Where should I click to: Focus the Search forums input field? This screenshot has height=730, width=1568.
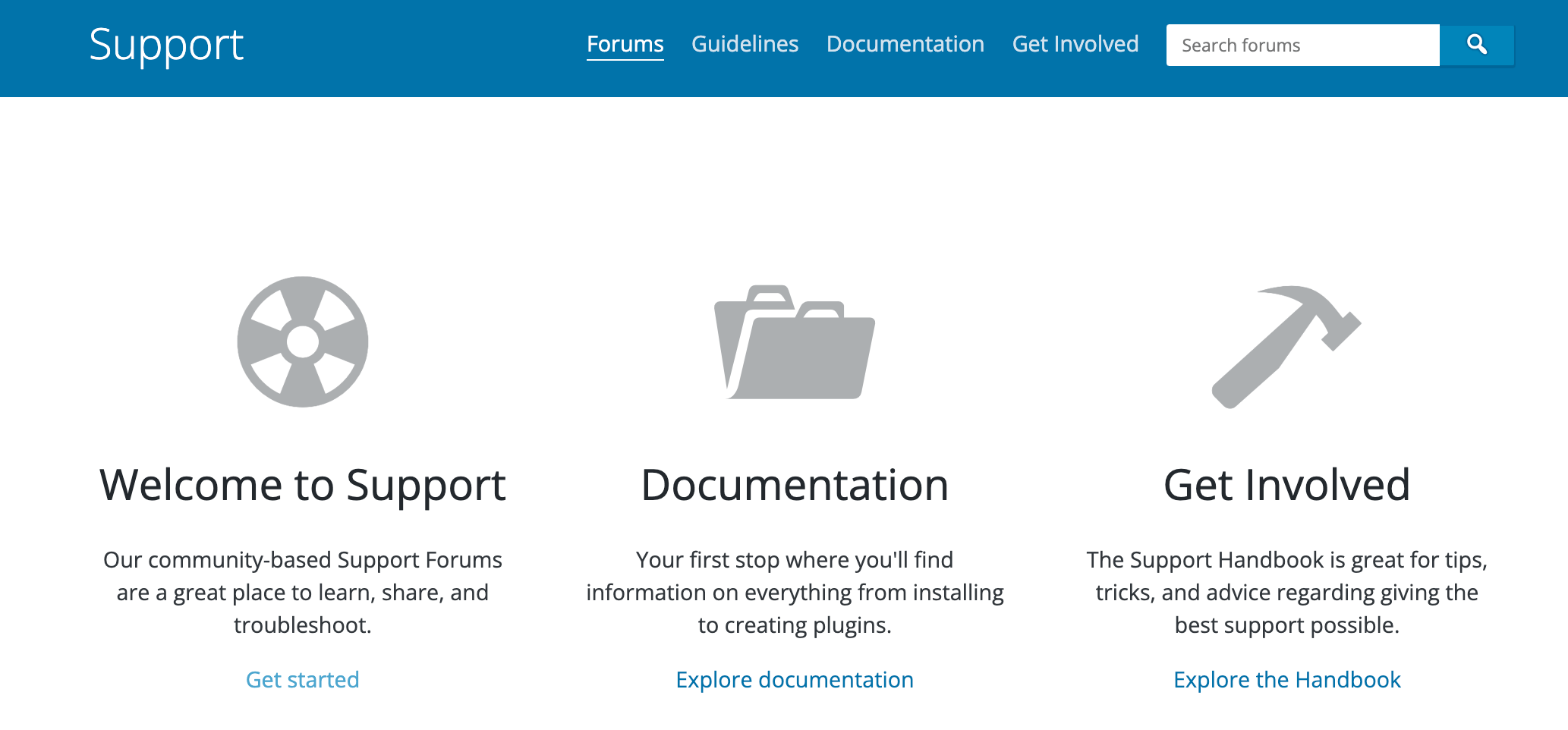coord(1302,46)
